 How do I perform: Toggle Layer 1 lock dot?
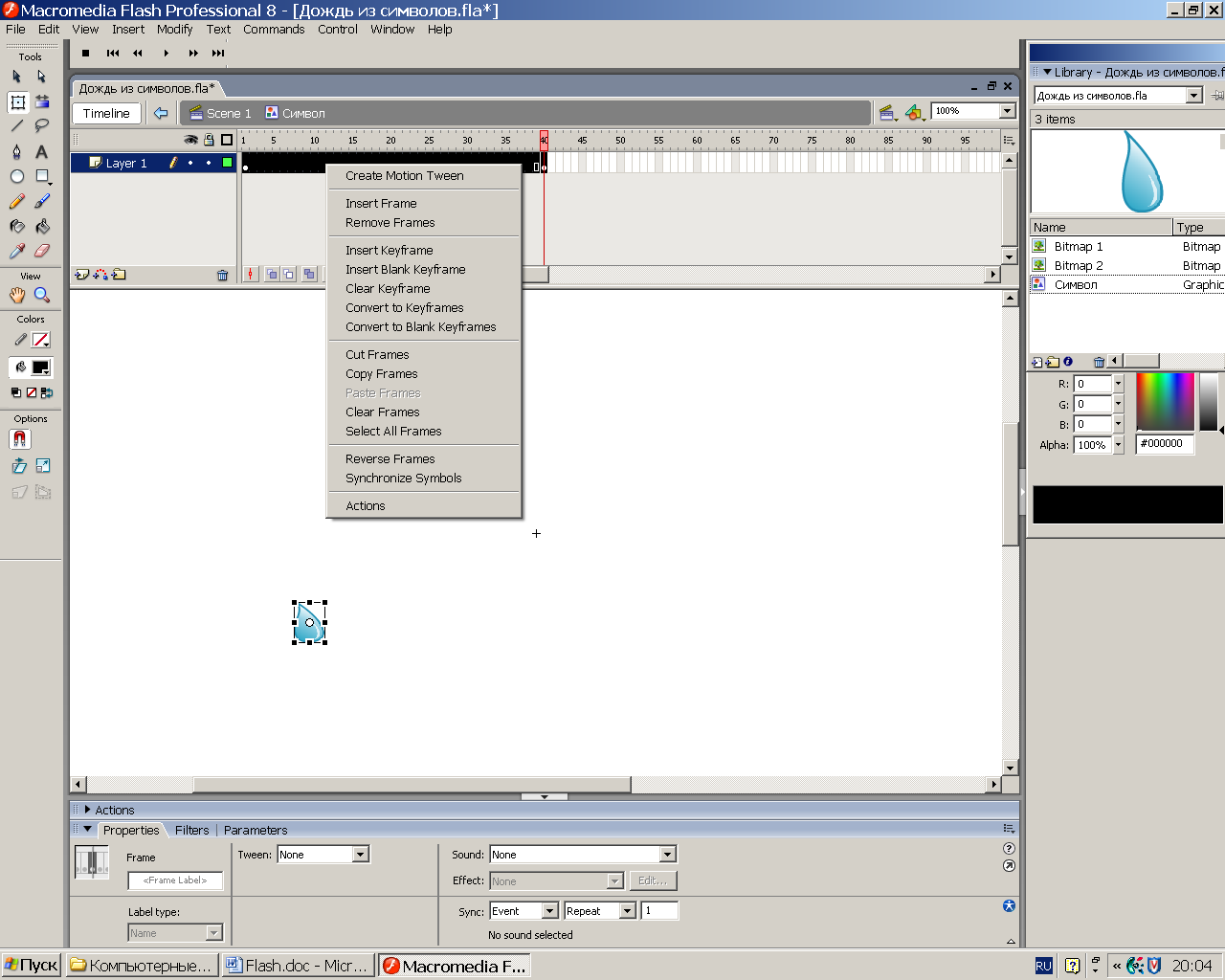click(209, 163)
